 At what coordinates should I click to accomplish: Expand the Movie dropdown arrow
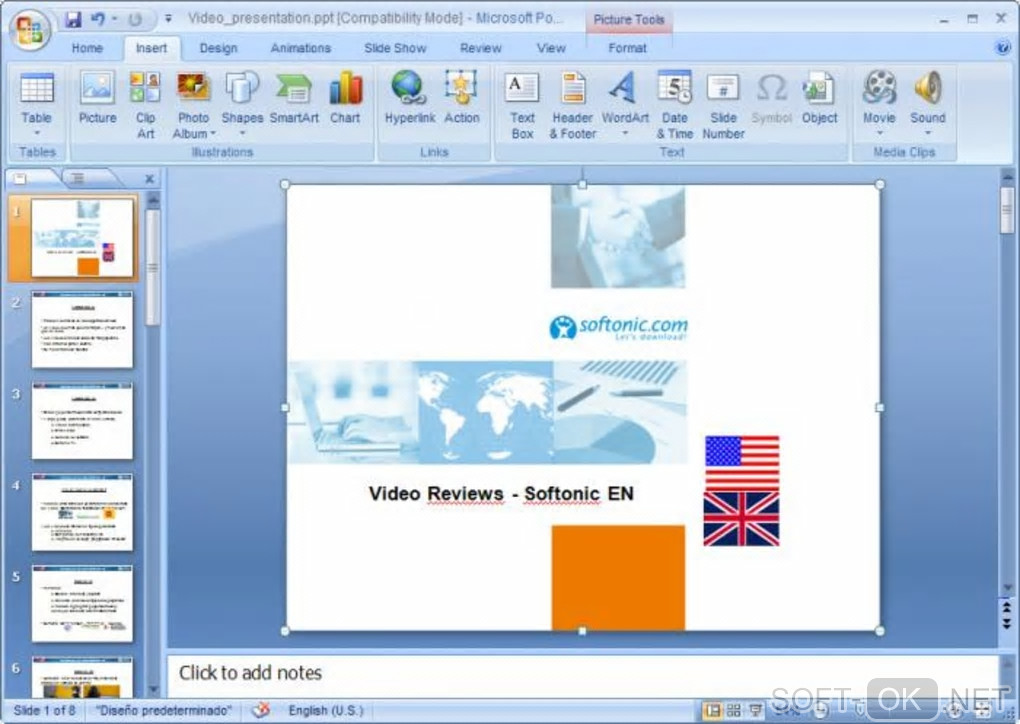(x=879, y=133)
